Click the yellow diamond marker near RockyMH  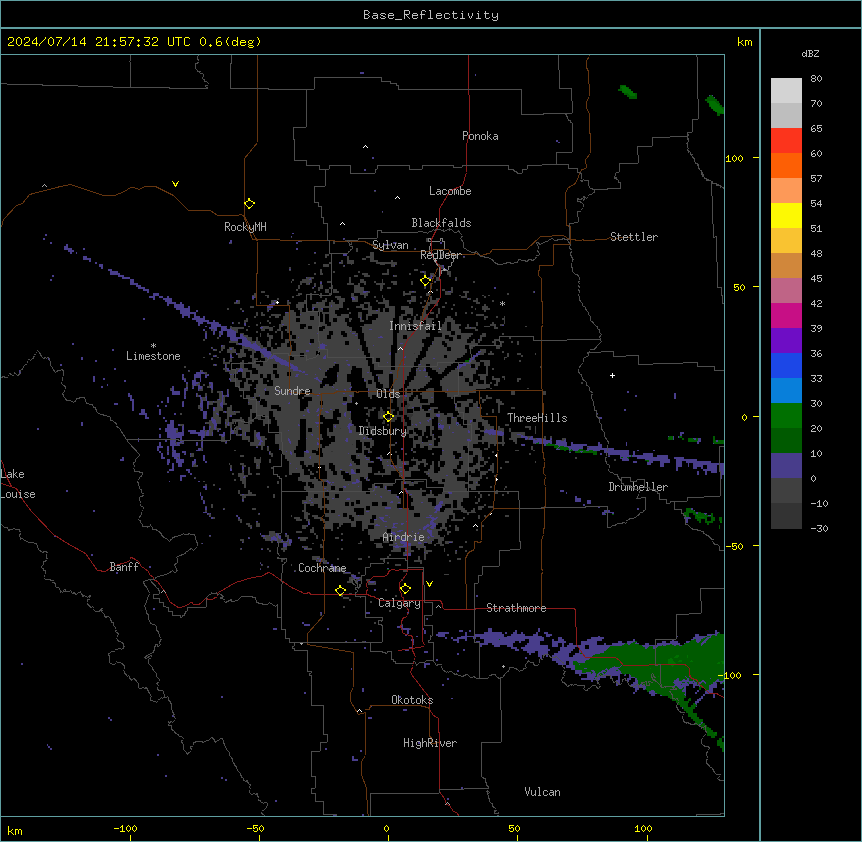pyautogui.click(x=250, y=204)
